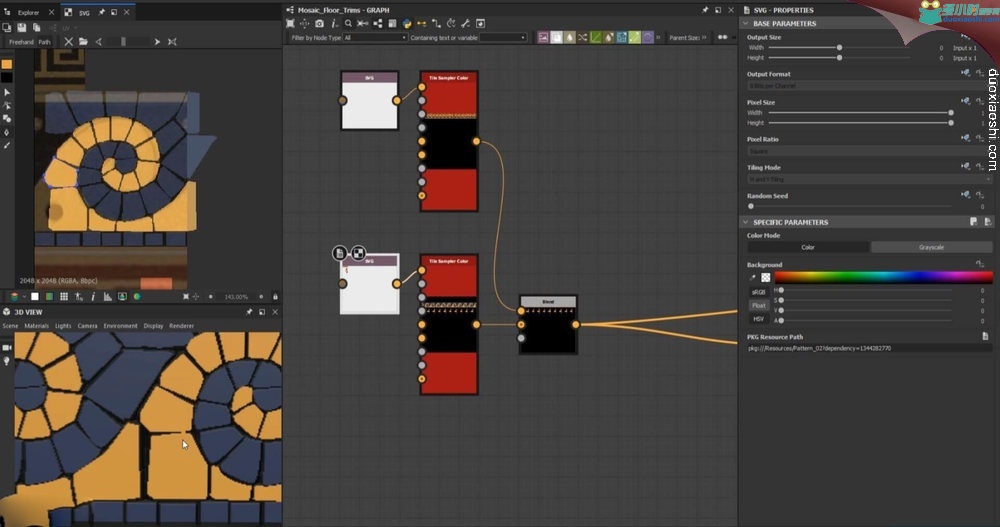Select the lower Tile Sampler Color node
Viewport: 1000px width, 527px height.
[449, 325]
